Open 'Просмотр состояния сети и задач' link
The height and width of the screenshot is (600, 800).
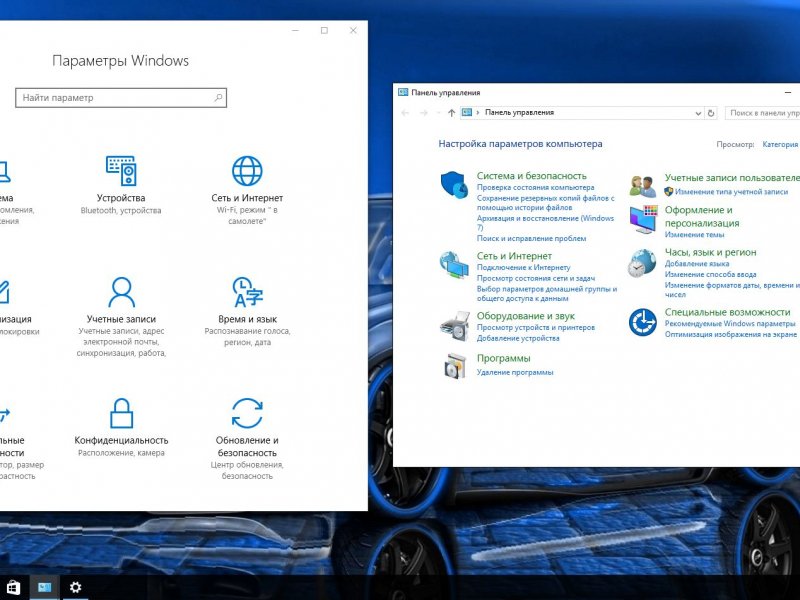(x=536, y=278)
